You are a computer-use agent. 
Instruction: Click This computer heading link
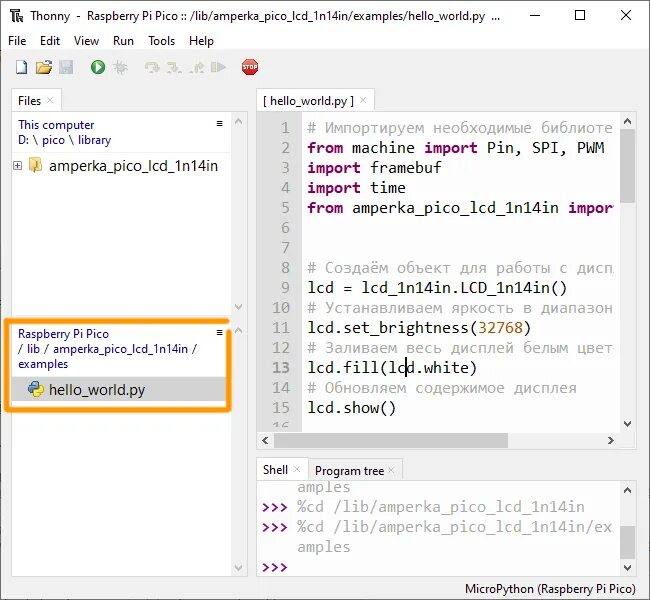56,125
